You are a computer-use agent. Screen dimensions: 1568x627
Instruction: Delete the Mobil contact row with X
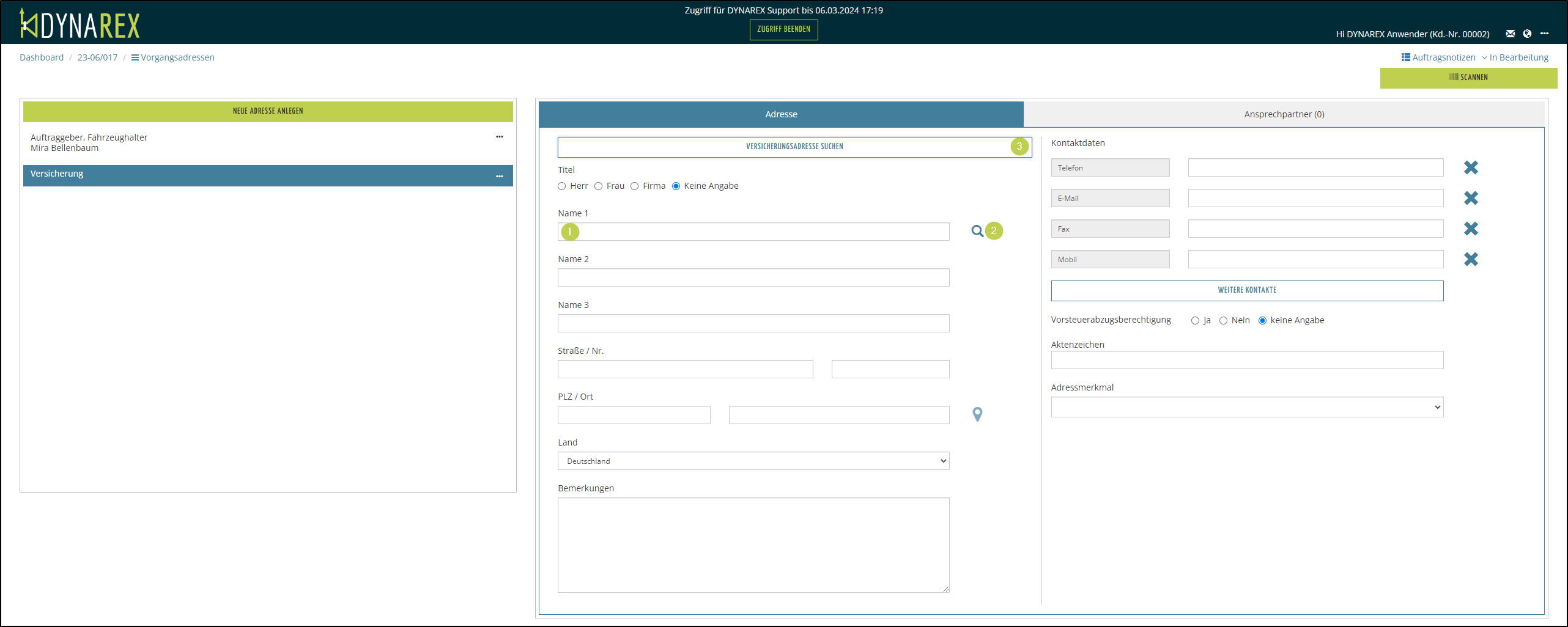(1471, 259)
